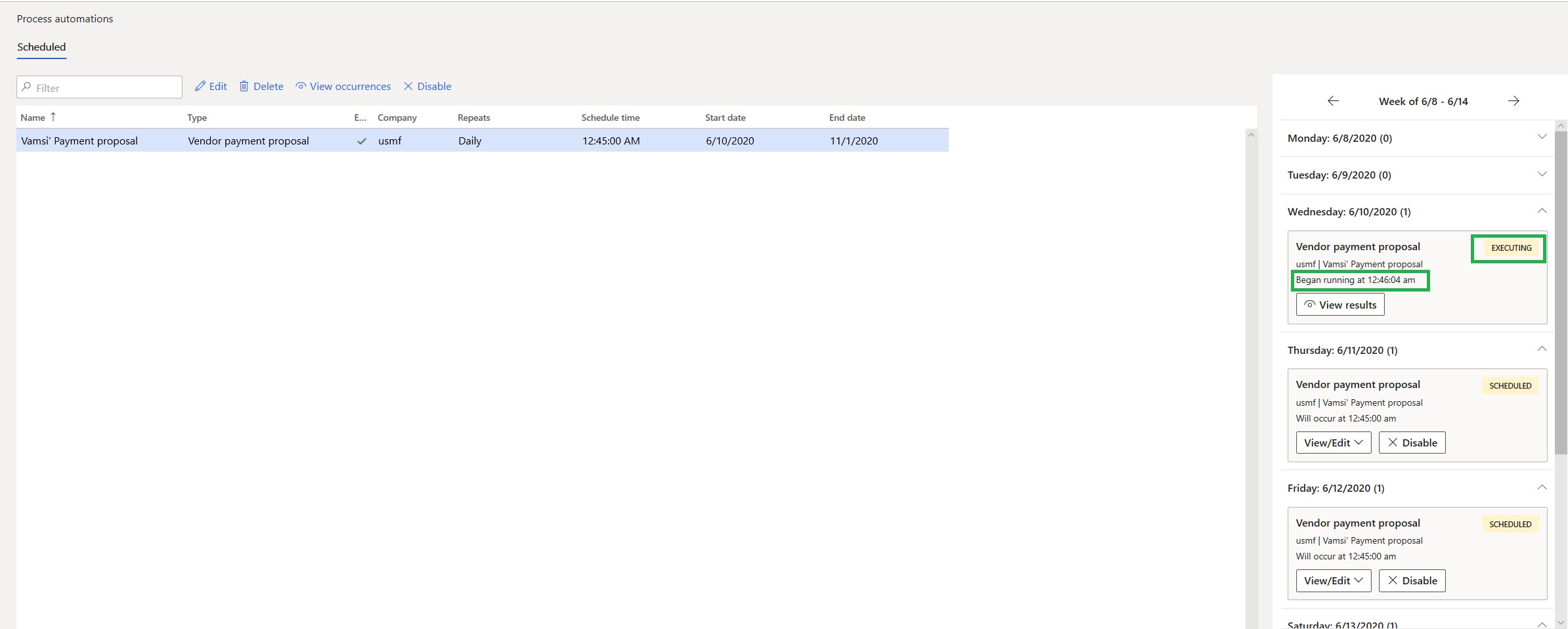Click Disable in the top toolbar

point(427,87)
